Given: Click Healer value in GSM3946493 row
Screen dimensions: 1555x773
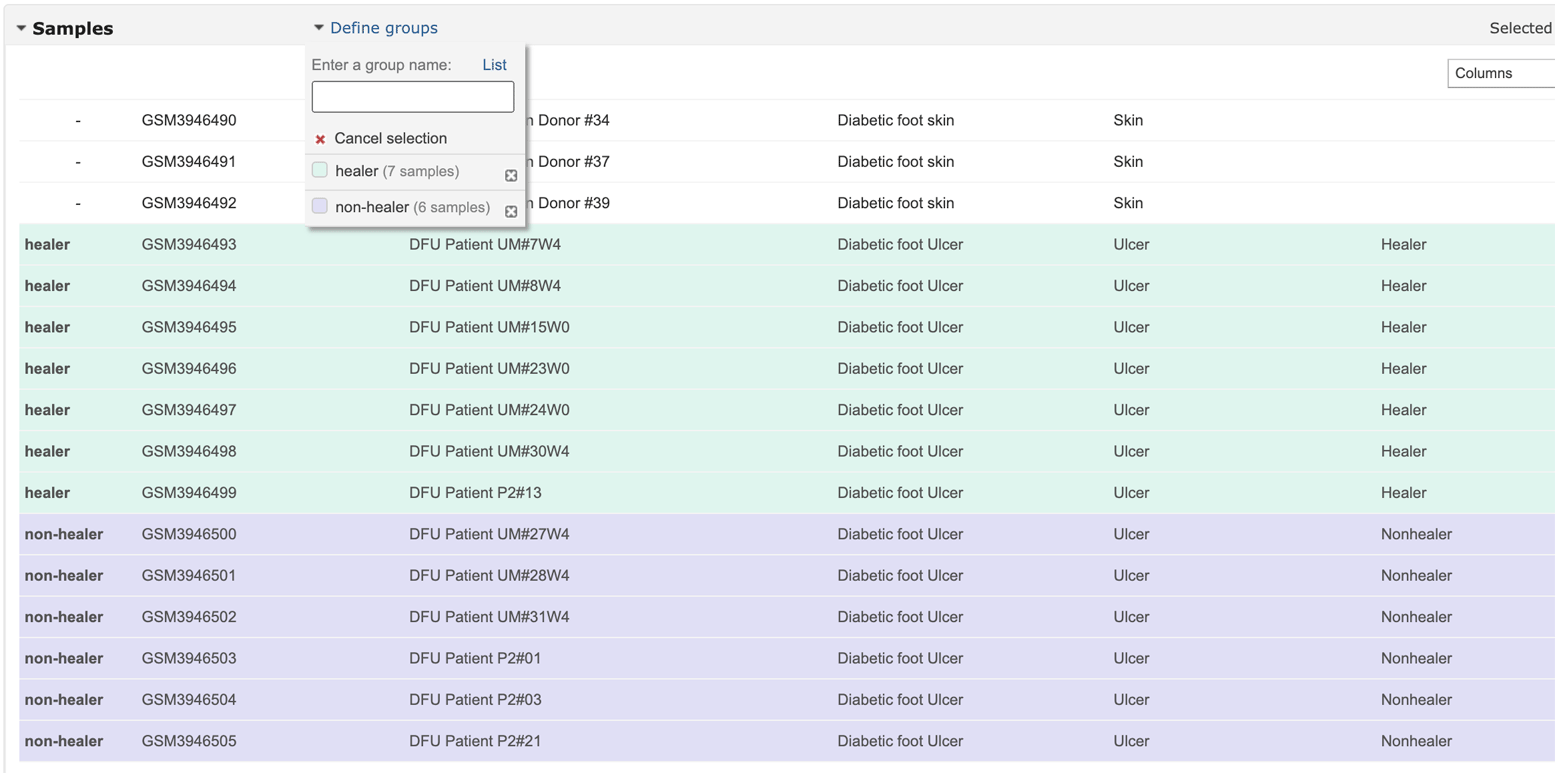Looking at the screenshot, I should tap(1403, 244).
